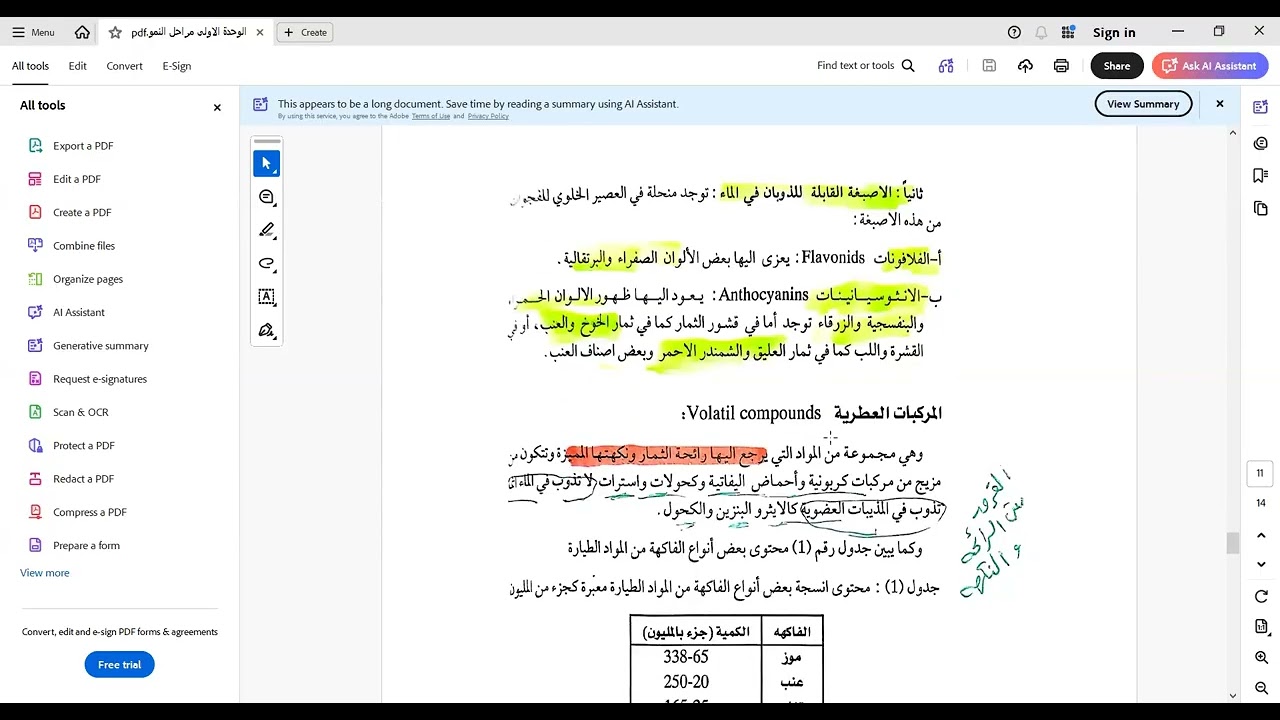The height and width of the screenshot is (720, 1280).
Task: Rotate view with the refresh-like icon
Action: [1261, 597]
